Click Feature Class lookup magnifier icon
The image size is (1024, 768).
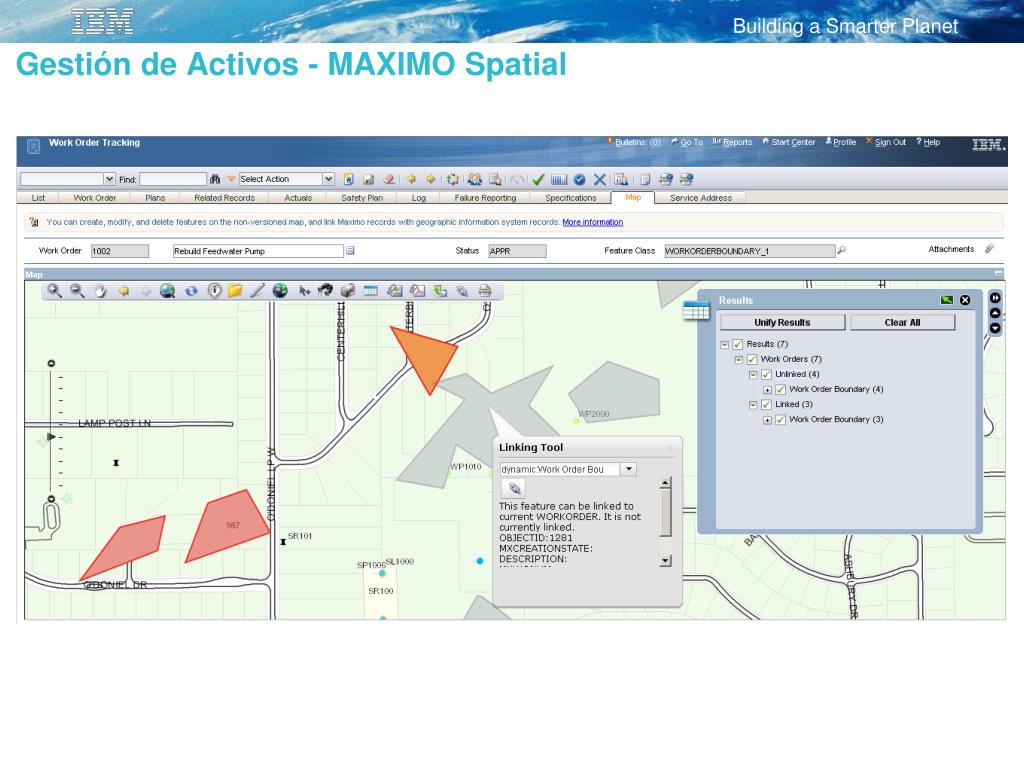click(x=842, y=250)
